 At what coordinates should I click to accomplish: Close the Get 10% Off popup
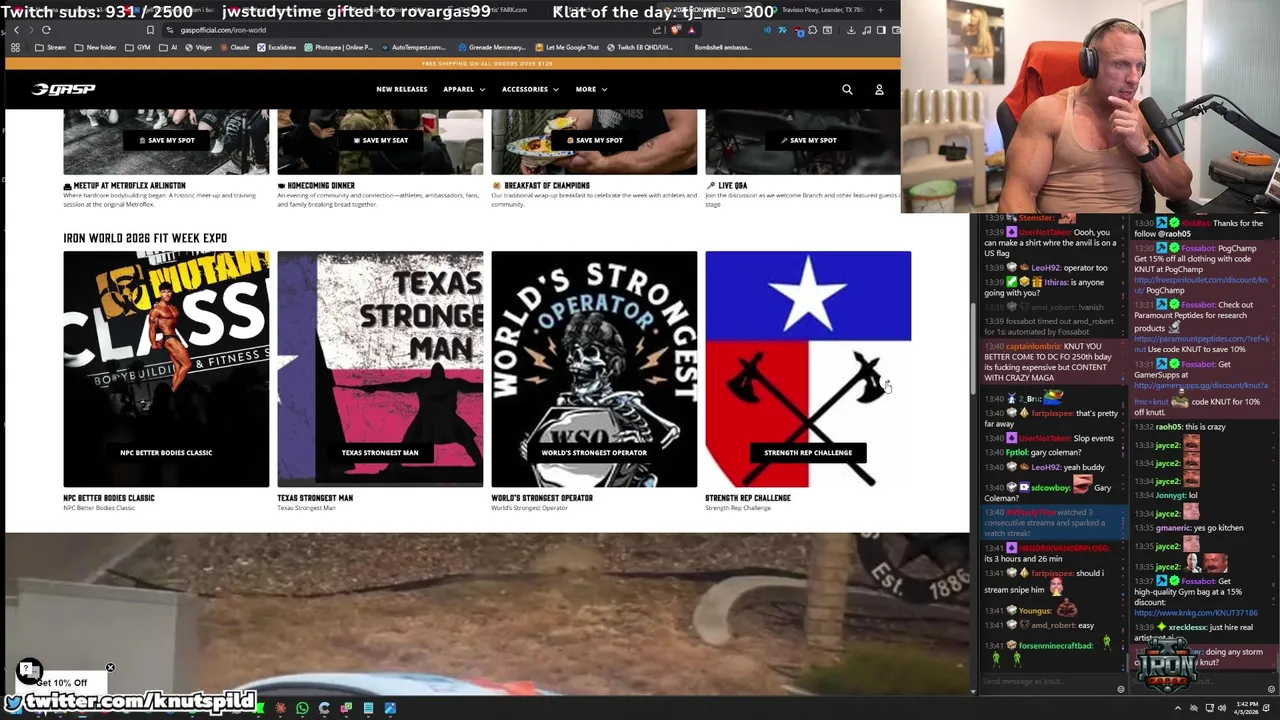tap(110, 667)
